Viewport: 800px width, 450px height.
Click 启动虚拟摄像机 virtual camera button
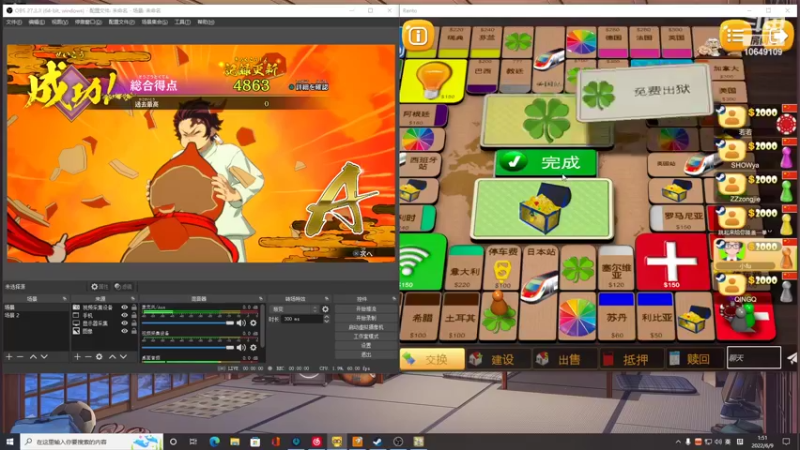pyautogui.click(x=366, y=327)
